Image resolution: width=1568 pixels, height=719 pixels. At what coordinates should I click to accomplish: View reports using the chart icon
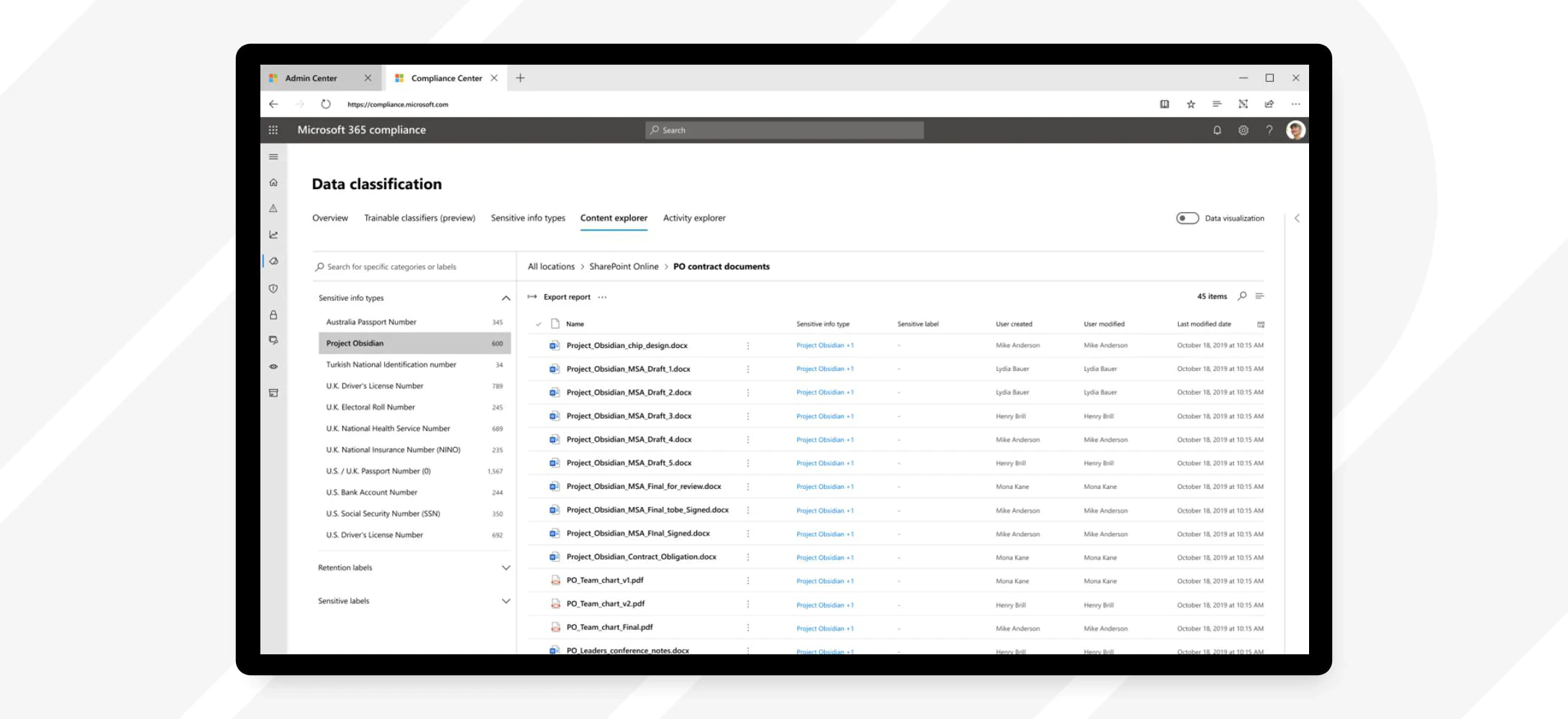click(273, 234)
